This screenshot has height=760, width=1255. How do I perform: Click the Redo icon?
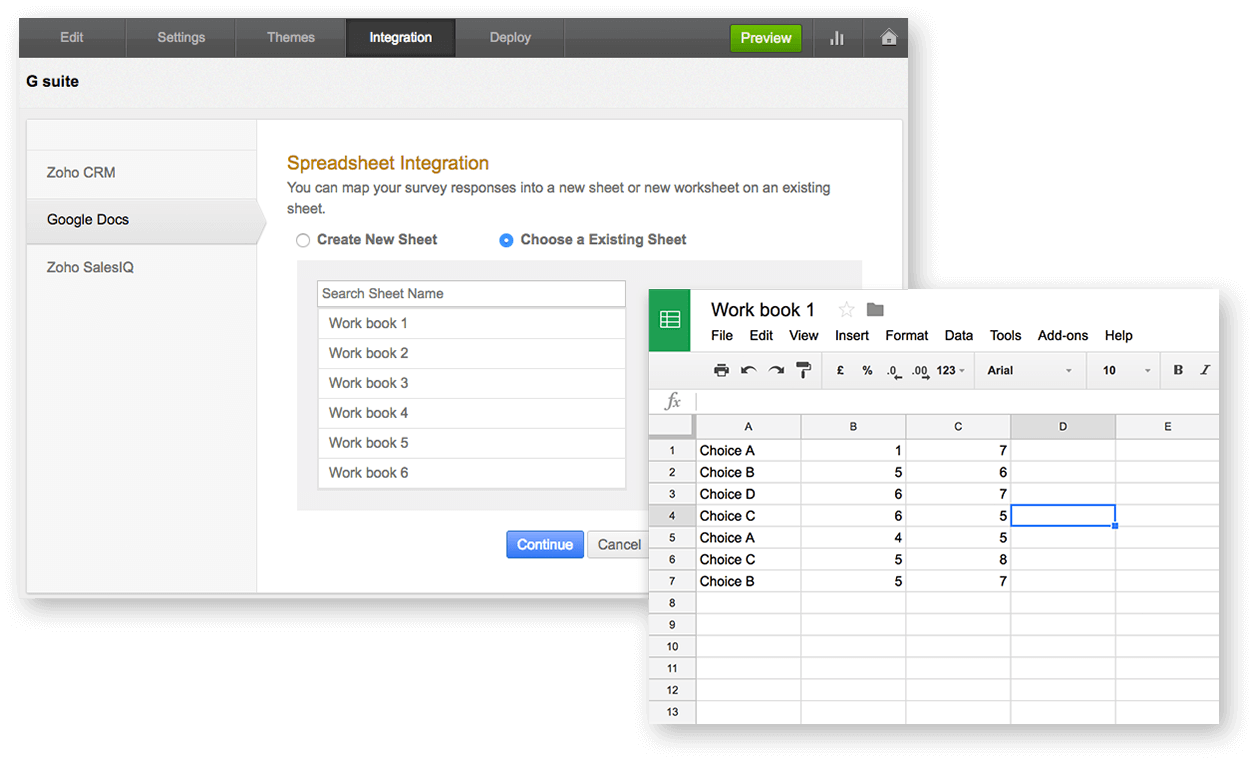coord(777,370)
